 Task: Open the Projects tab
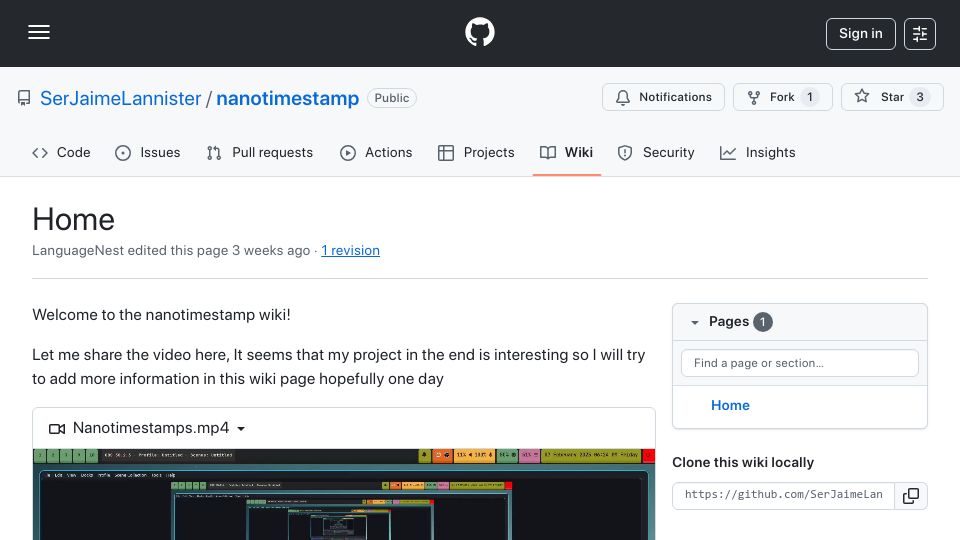pyautogui.click(x=476, y=152)
